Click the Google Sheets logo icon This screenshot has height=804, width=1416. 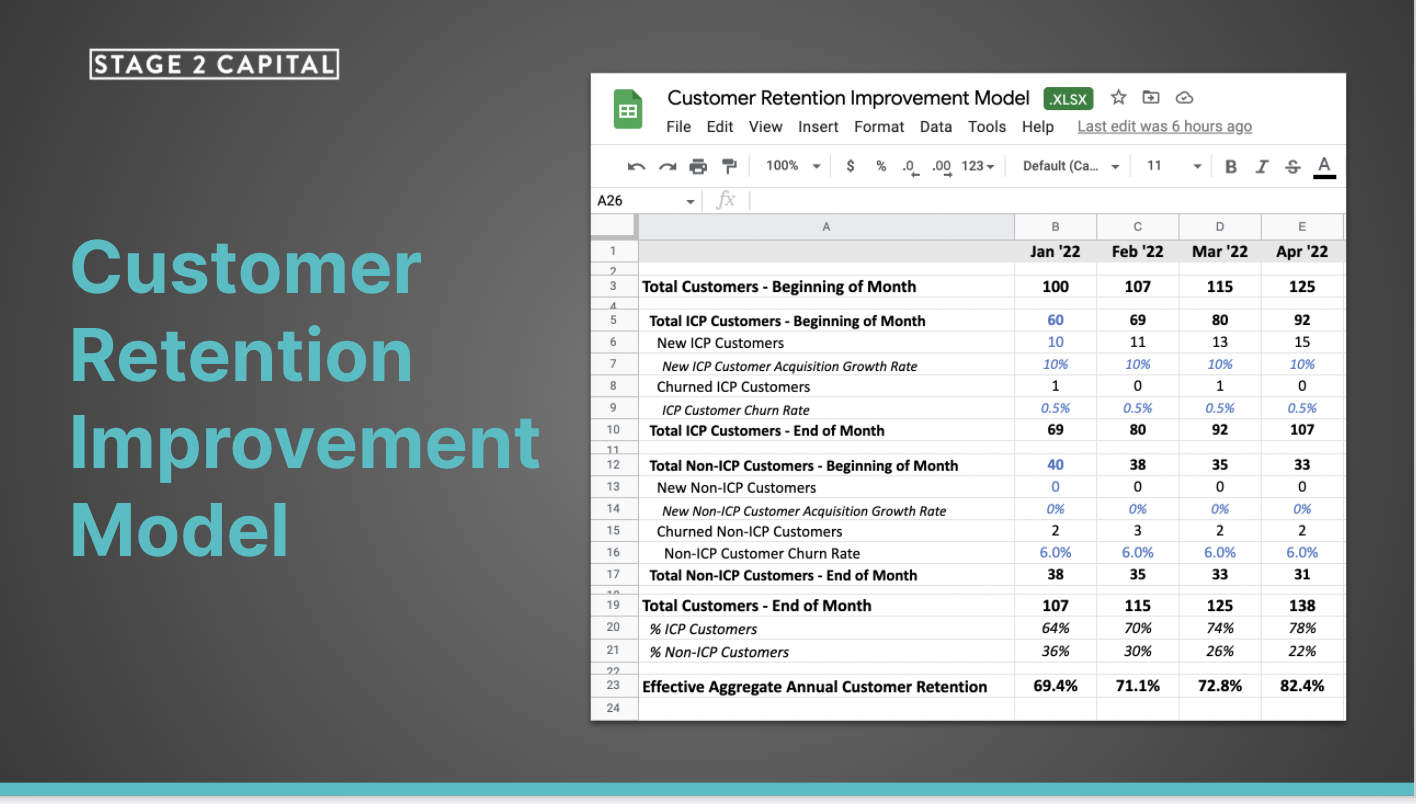tap(628, 110)
